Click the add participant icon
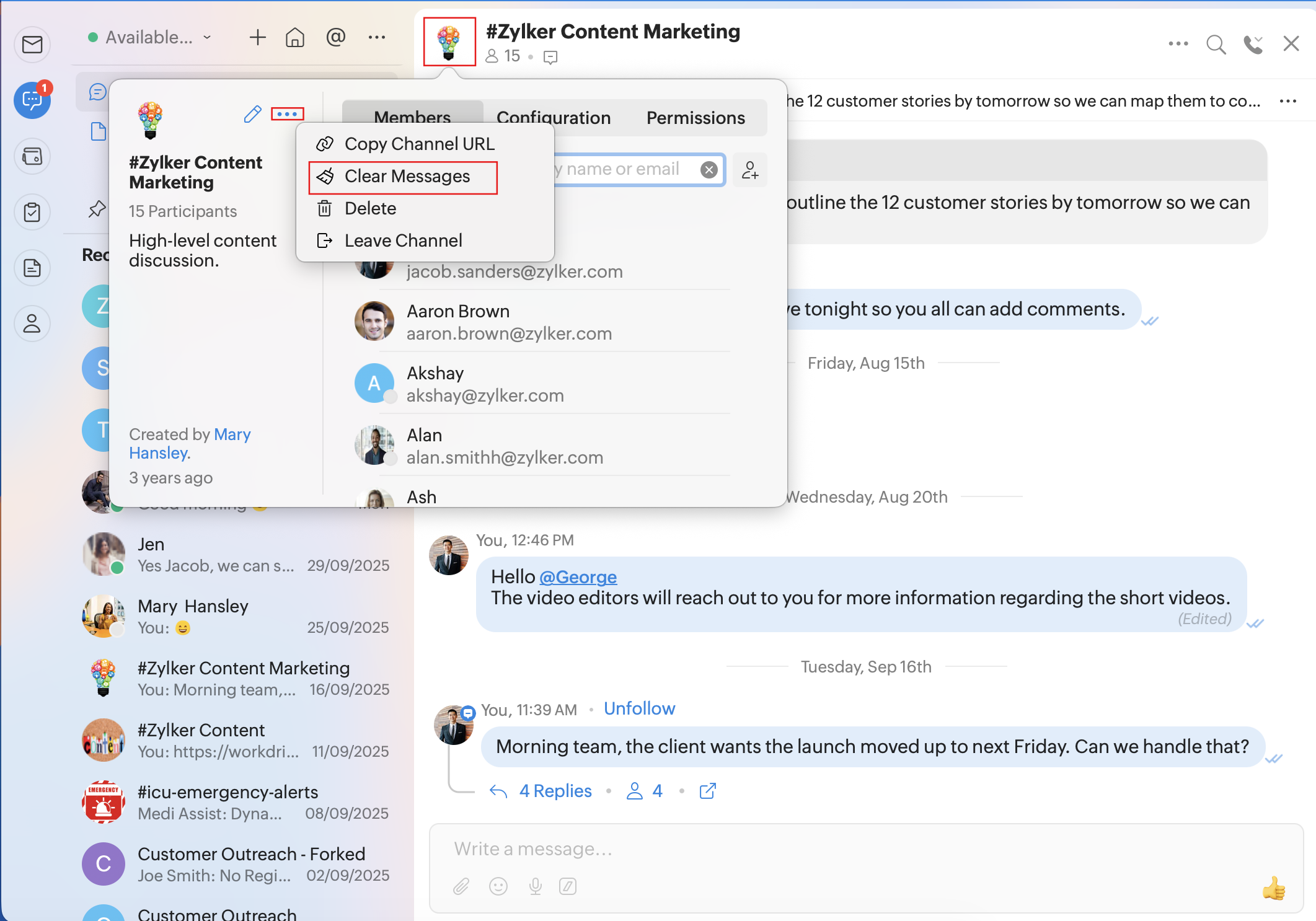 pyautogui.click(x=750, y=170)
